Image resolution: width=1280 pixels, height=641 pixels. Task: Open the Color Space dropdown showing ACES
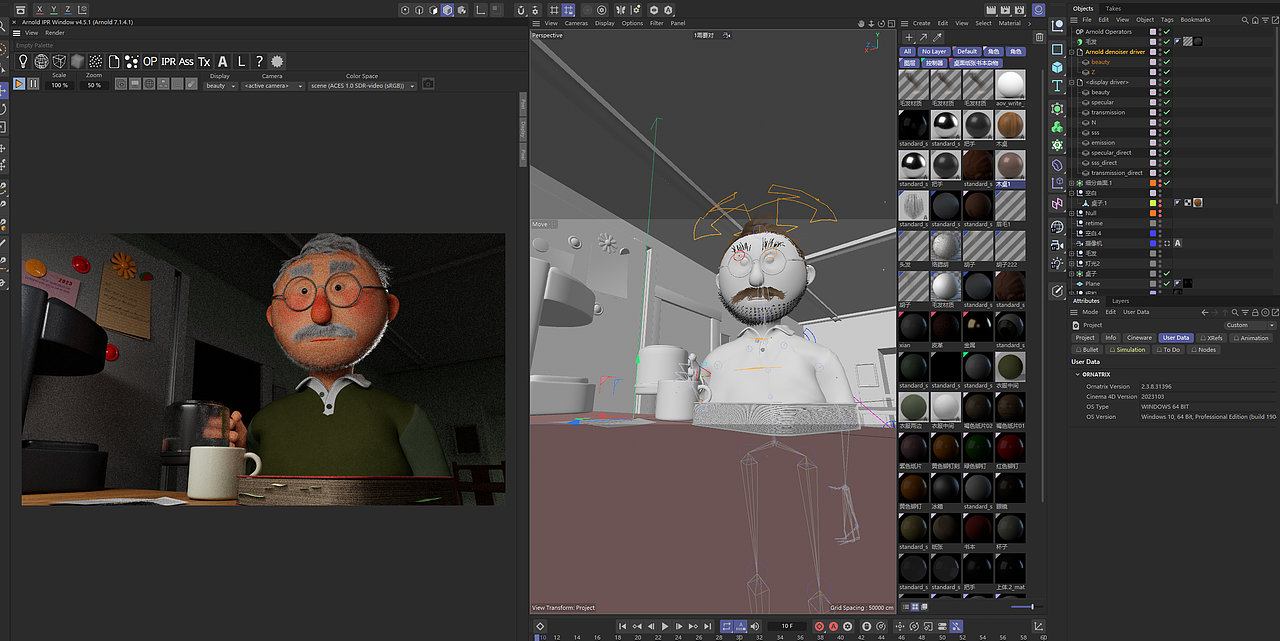pos(363,86)
